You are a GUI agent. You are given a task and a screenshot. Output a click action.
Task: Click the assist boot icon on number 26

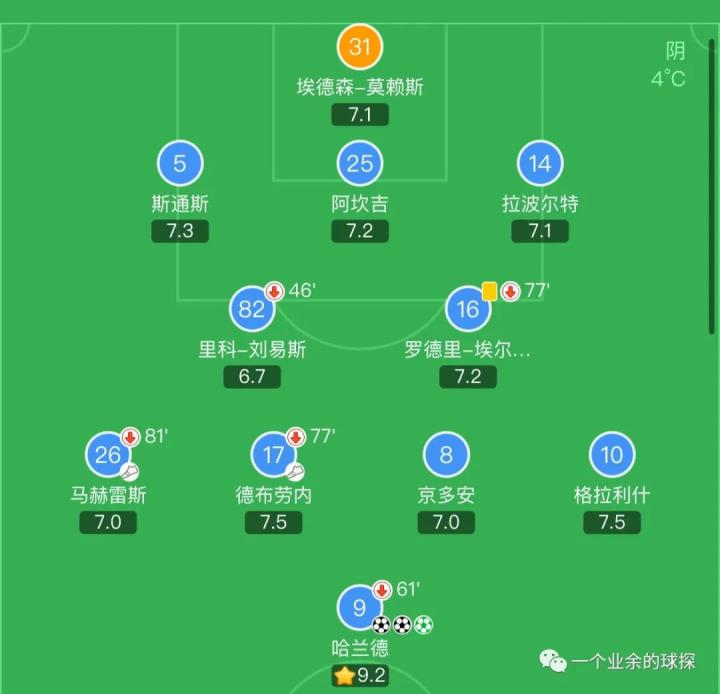click(130, 470)
